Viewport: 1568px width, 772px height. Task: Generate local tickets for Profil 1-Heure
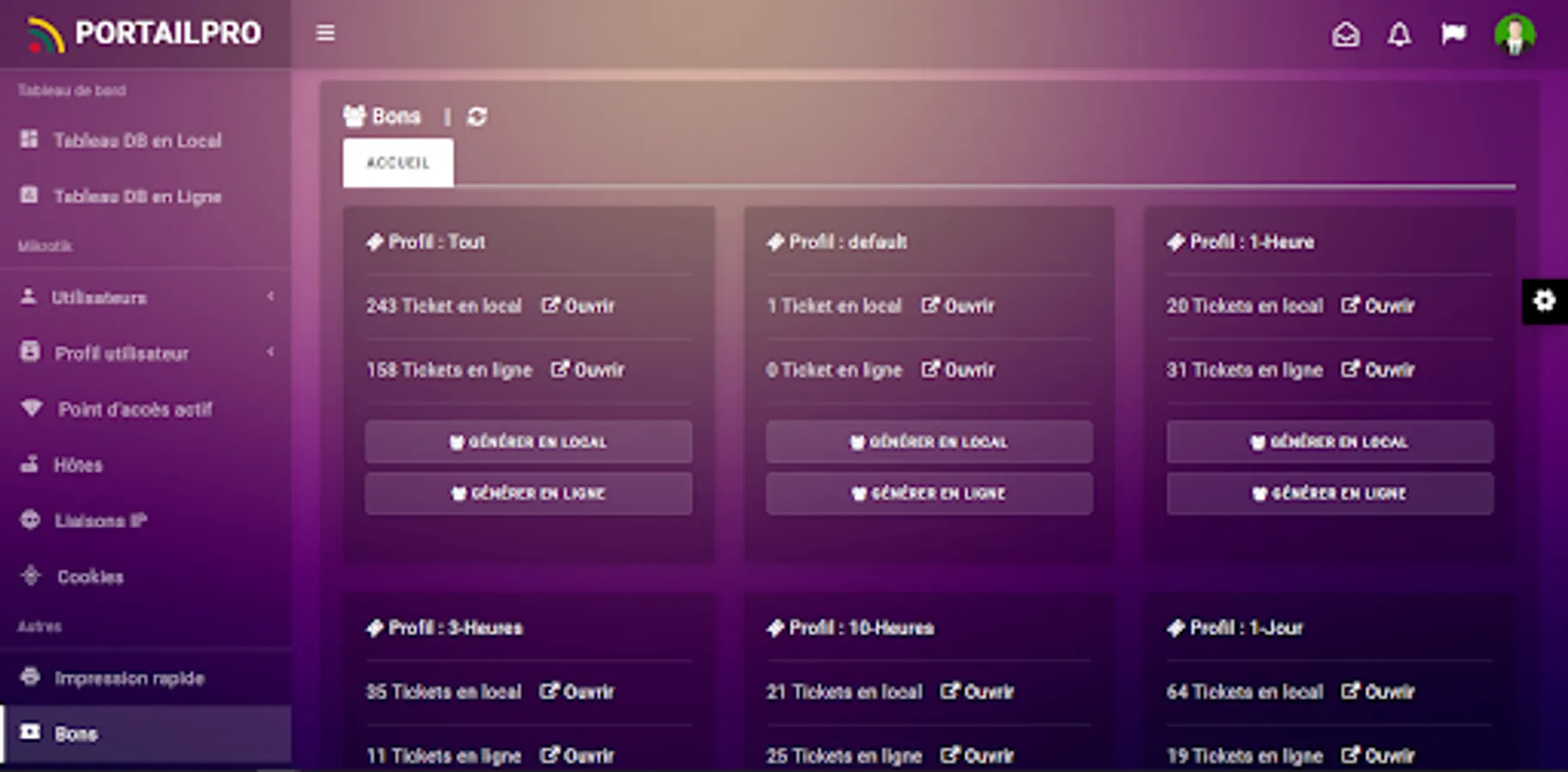1330,442
